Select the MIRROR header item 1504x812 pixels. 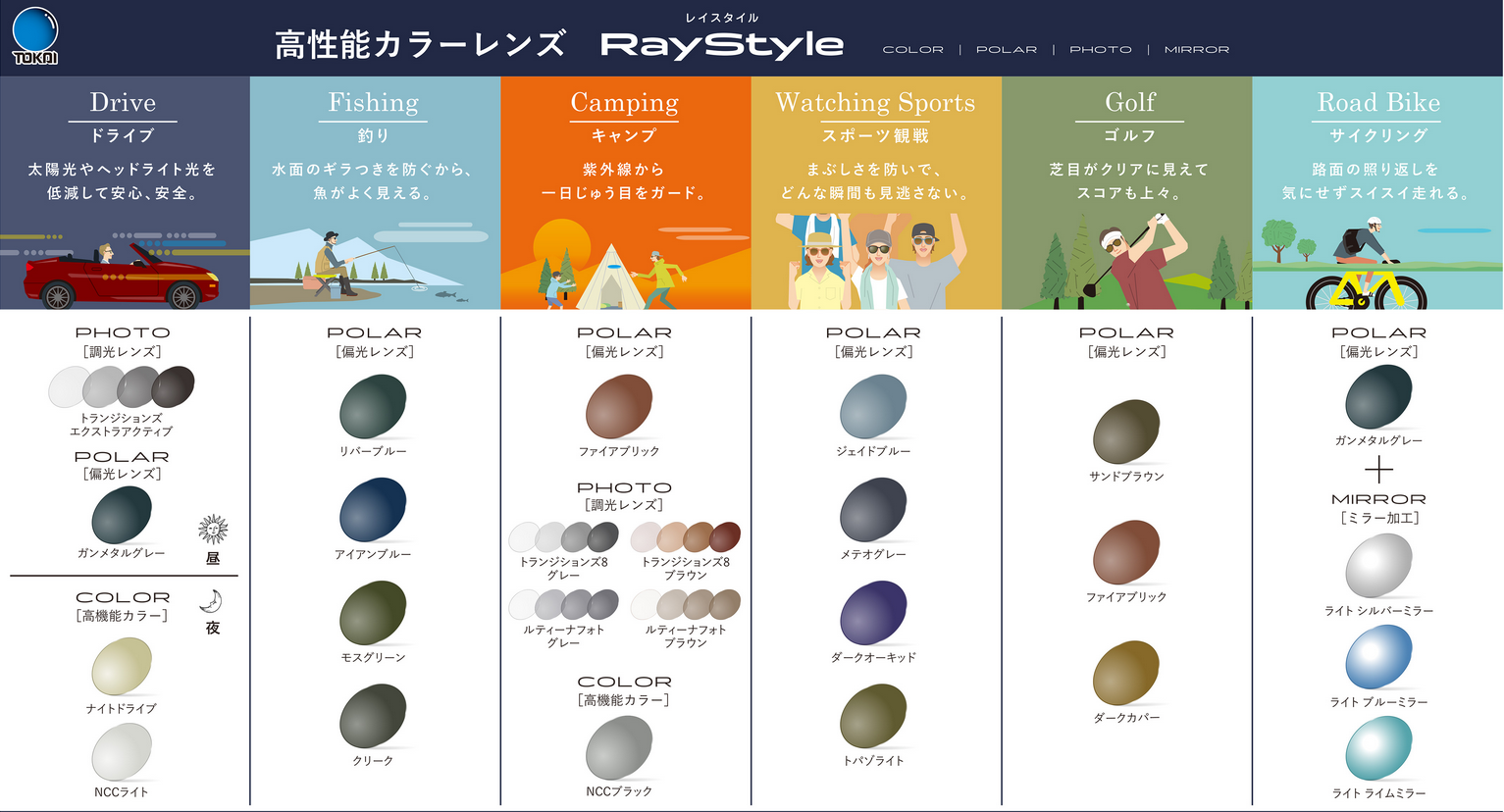point(1196,49)
